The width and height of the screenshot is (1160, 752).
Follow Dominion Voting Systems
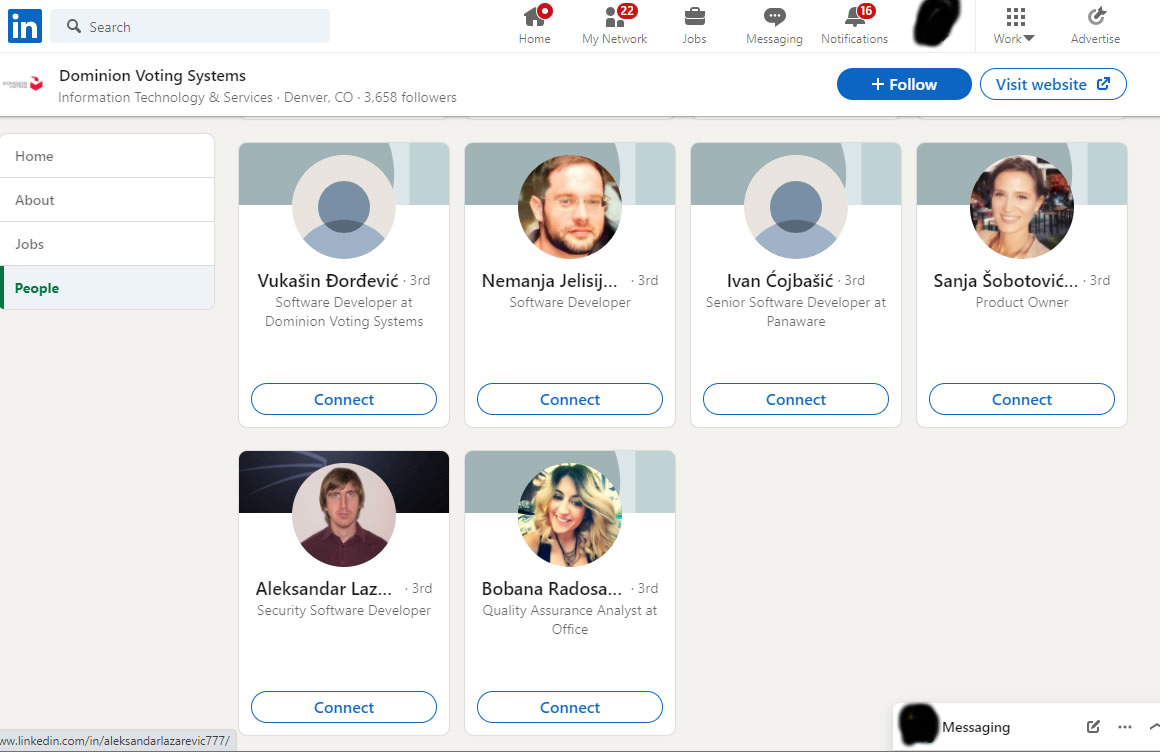(904, 84)
